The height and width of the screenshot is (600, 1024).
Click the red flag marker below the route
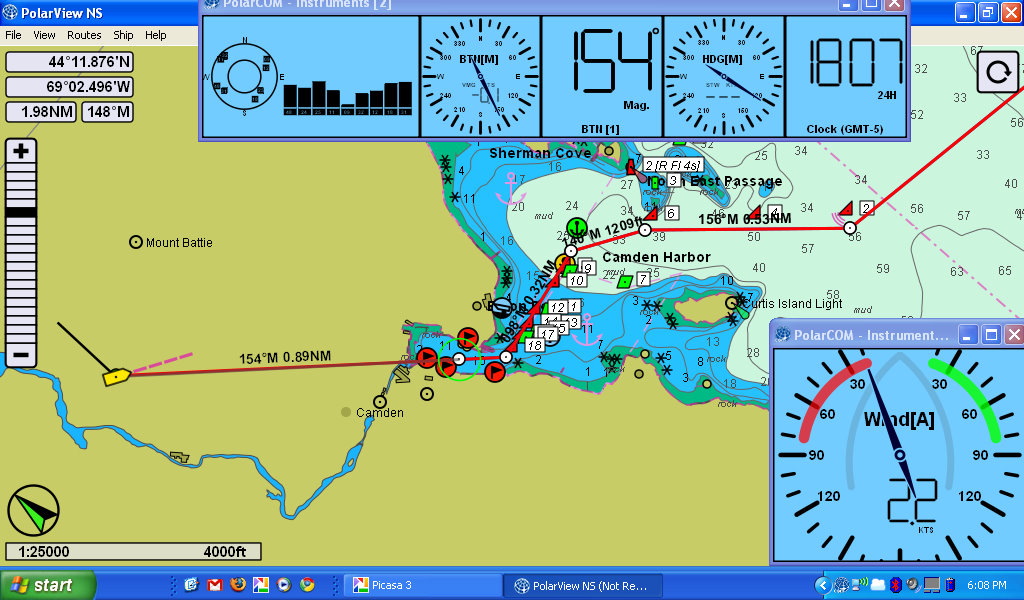(x=495, y=372)
